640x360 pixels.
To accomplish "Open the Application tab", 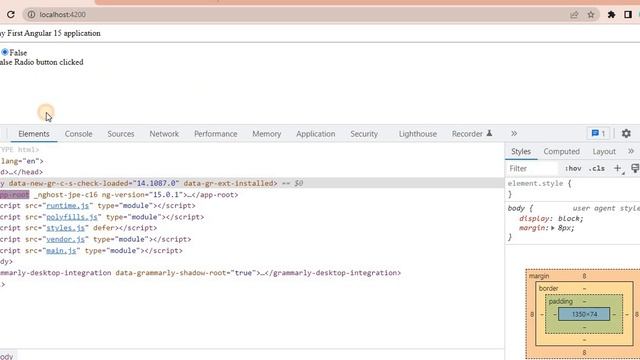I will point(316,134).
